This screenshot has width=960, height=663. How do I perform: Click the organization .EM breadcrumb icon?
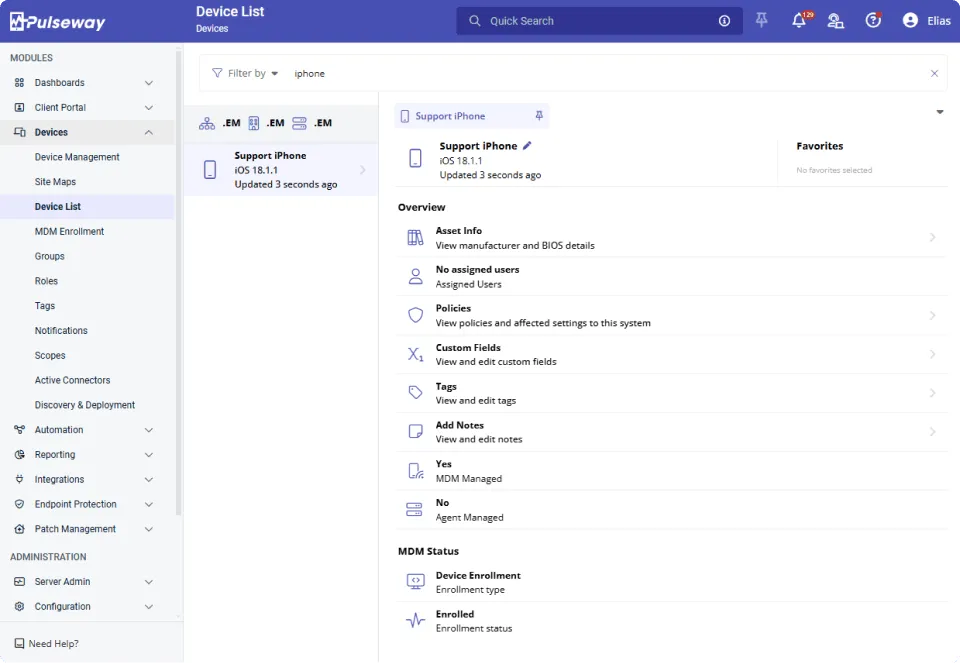(x=207, y=123)
